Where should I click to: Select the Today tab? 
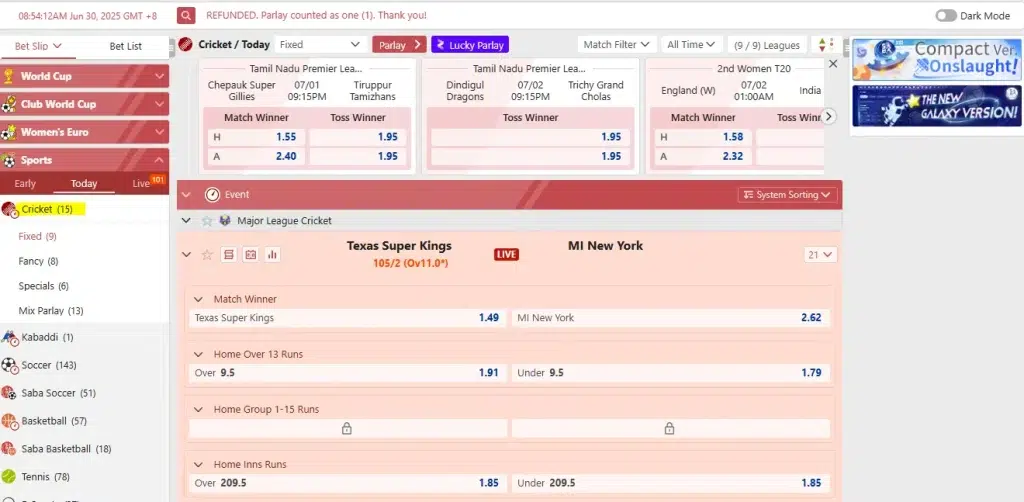click(x=84, y=183)
